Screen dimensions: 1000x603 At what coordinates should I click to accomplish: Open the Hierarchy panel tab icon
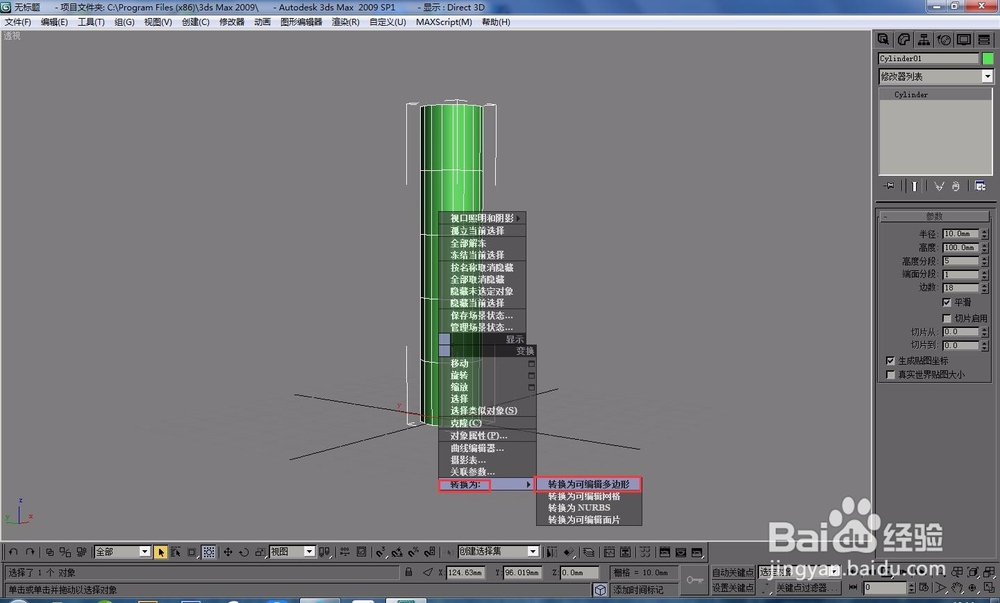[x=923, y=40]
